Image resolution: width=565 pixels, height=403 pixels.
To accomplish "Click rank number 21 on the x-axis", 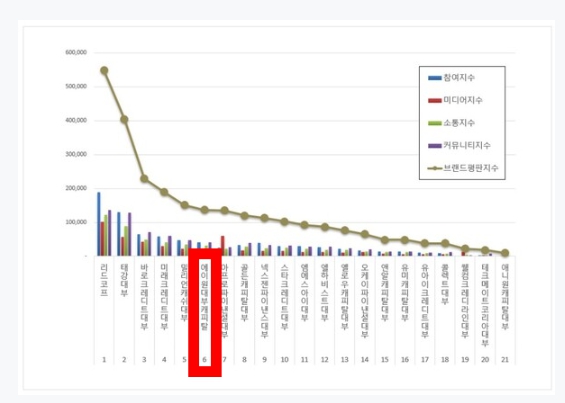I will [x=505, y=360].
